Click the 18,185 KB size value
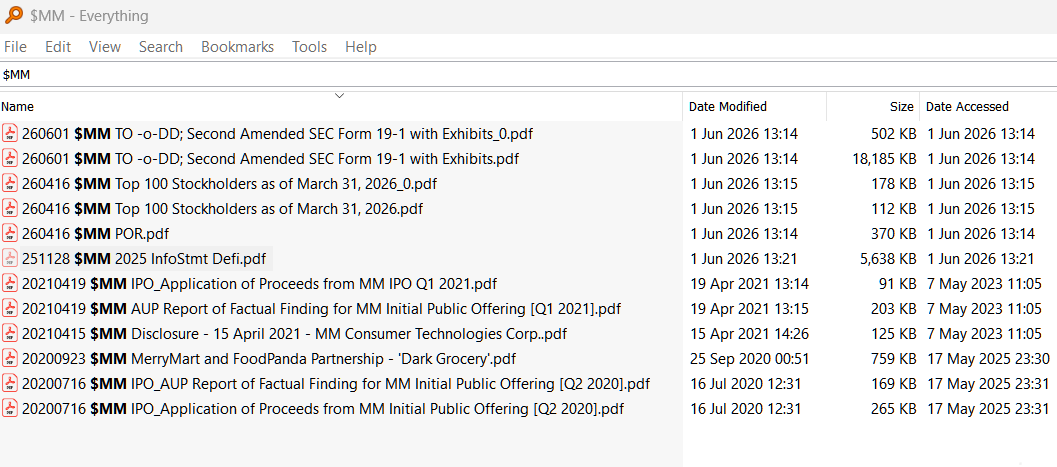The image size is (1057, 467). click(x=884, y=158)
